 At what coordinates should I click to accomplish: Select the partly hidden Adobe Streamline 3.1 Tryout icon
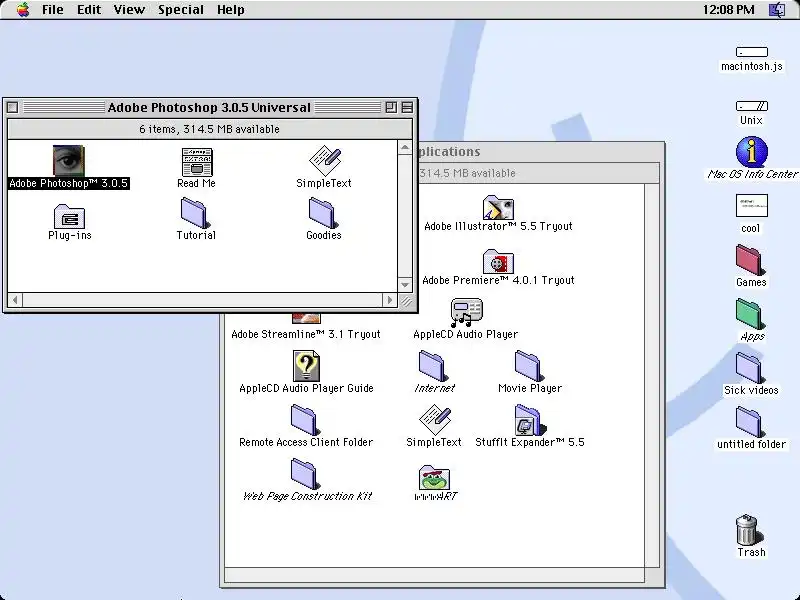(306, 318)
